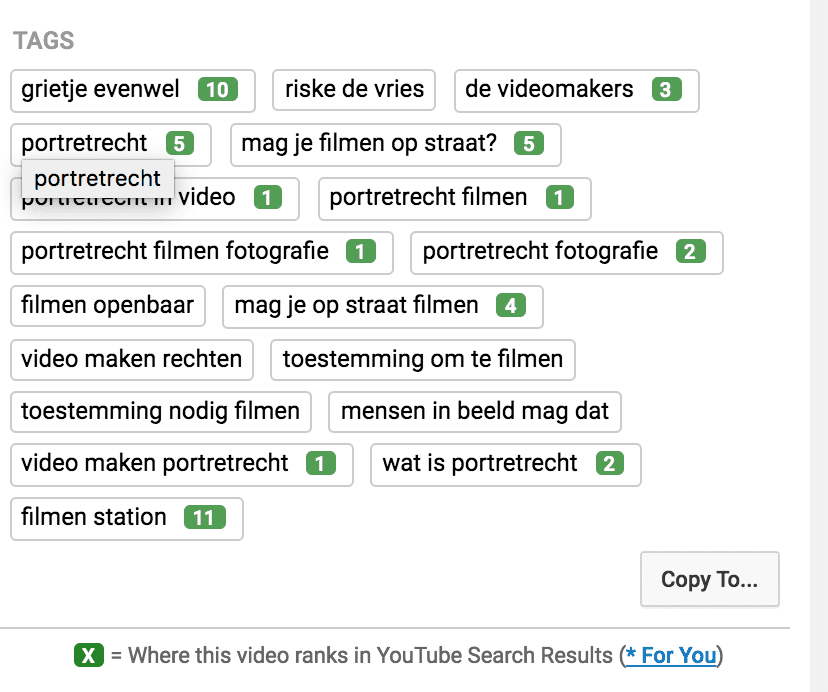Click the 'toestemming om te filmen' tag

pos(423,359)
